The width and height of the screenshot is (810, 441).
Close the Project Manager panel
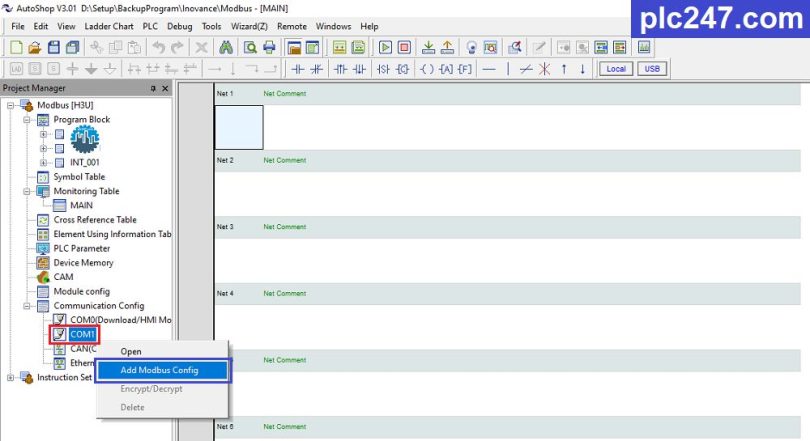[x=165, y=89]
